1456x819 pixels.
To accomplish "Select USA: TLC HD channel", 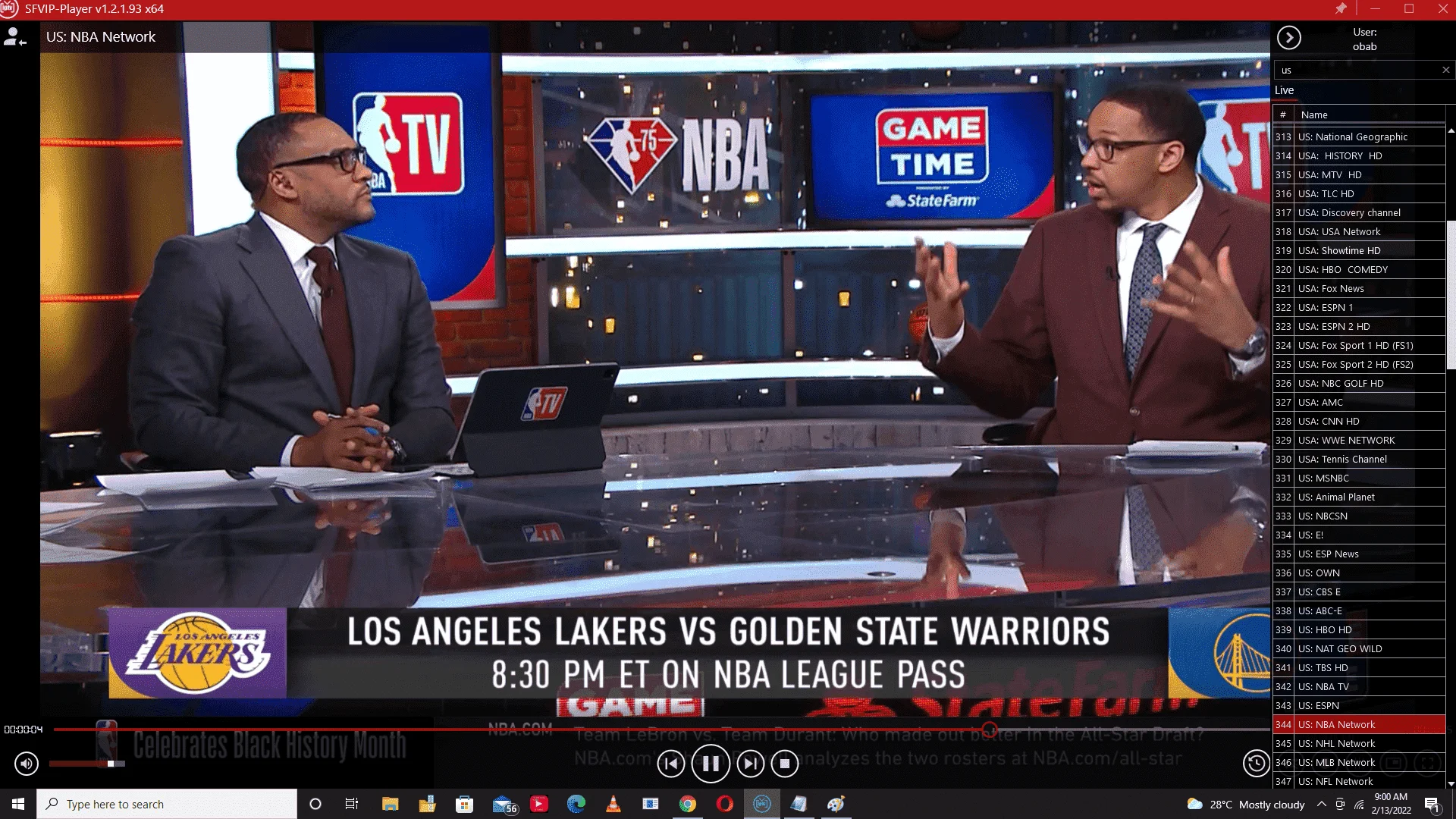I will tap(1359, 193).
